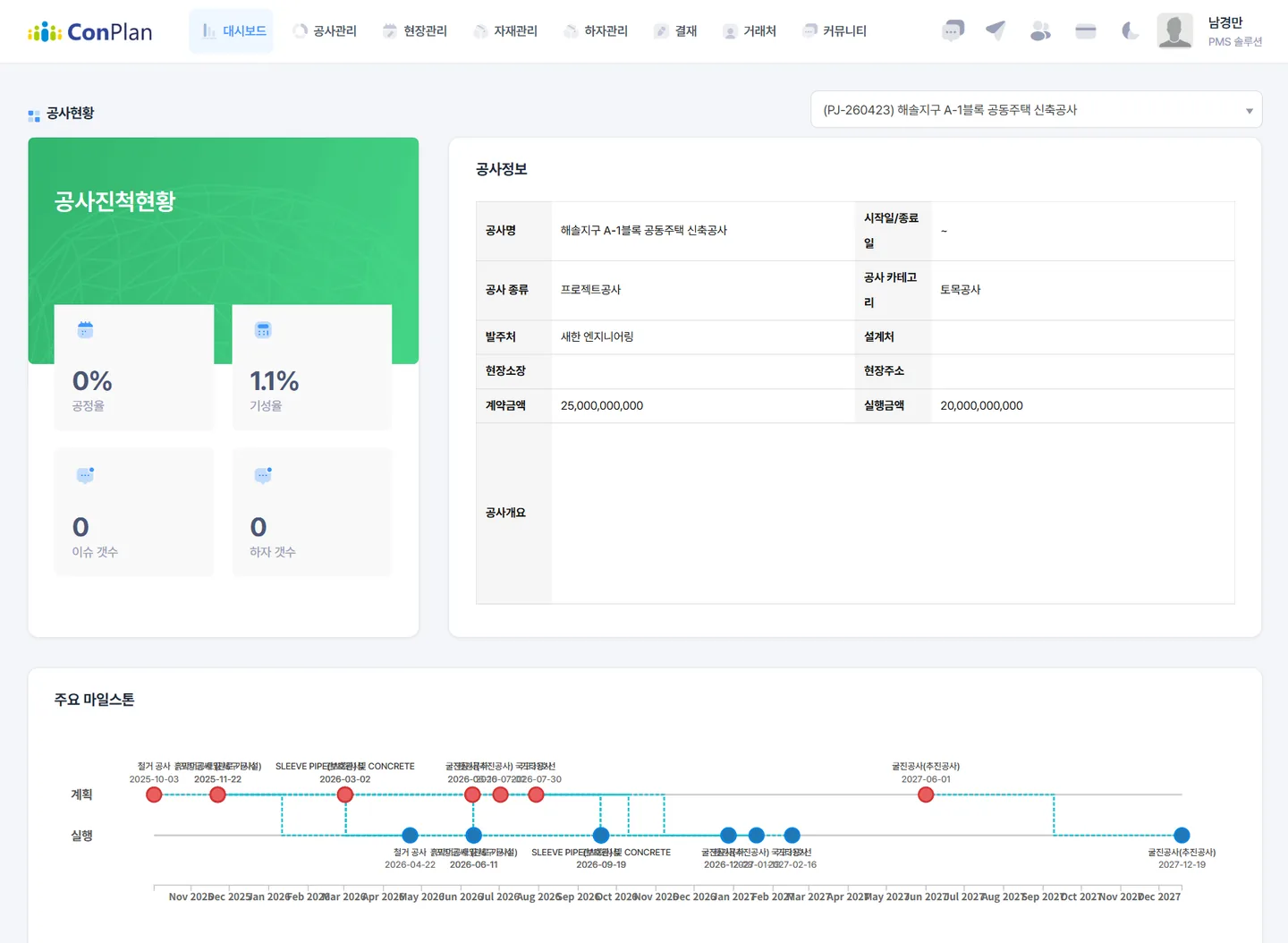
Task: Select the actual milestone dated 2026-04-22
Action: (x=410, y=836)
